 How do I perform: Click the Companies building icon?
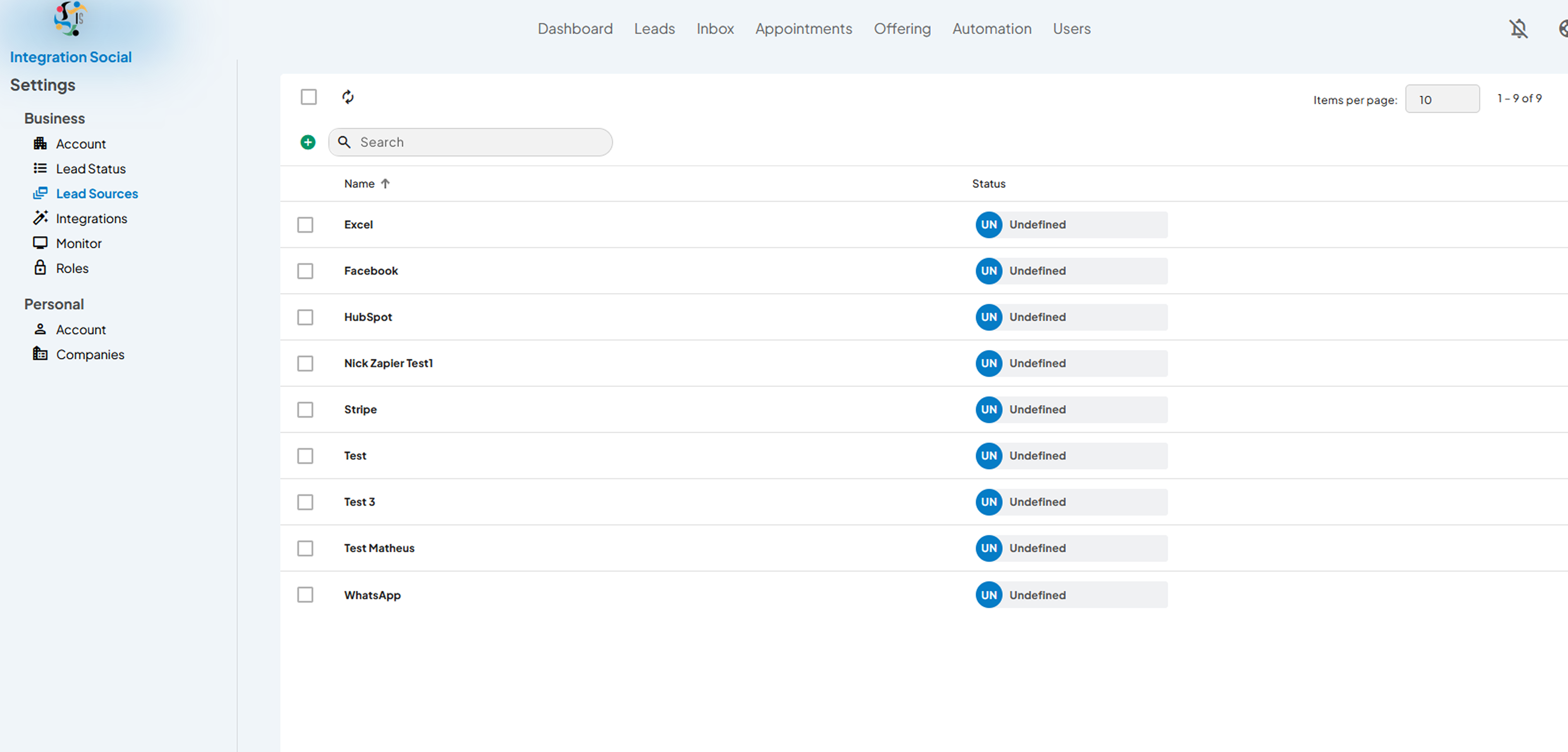click(x=40, y=353)
